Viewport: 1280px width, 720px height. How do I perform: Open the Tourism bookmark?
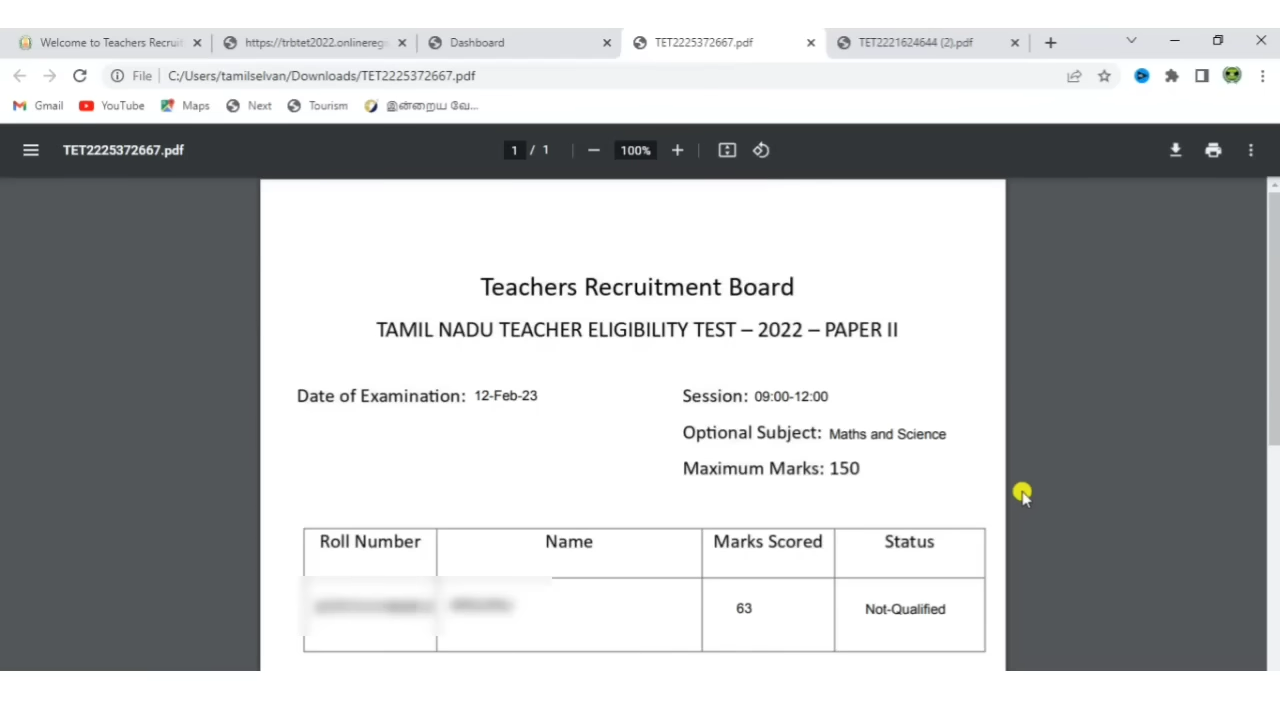click(x=317, y=106)
